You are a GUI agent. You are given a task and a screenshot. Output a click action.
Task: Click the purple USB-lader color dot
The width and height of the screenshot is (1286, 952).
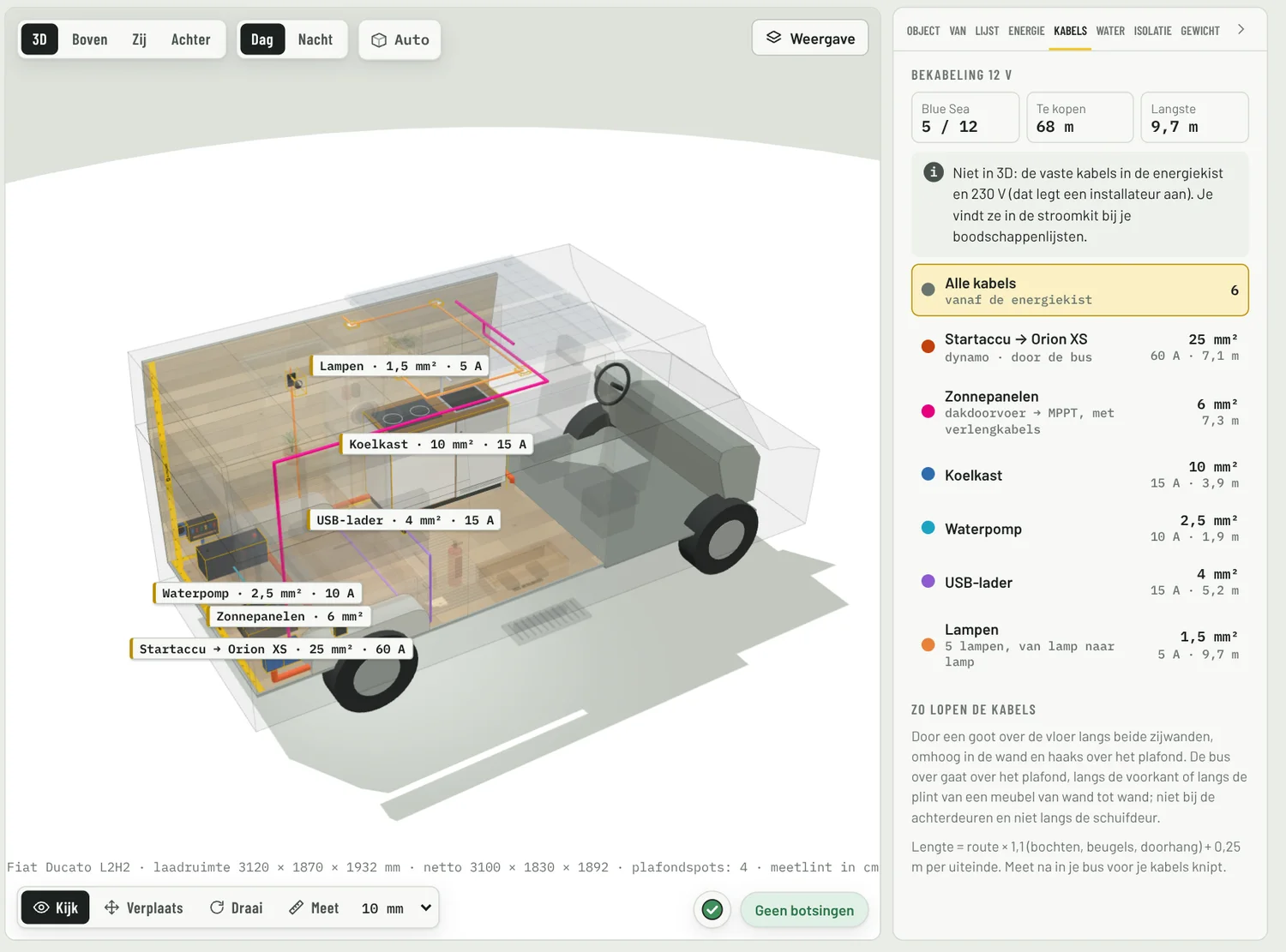928,581
